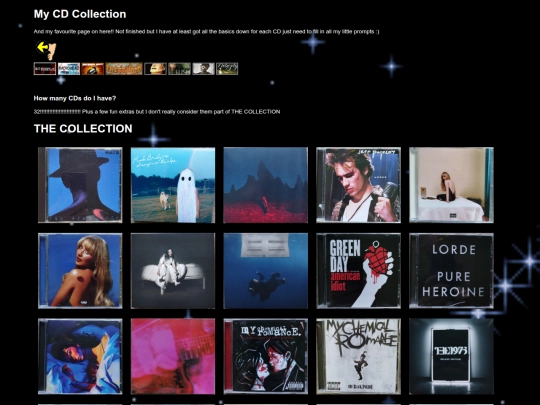Viewport: 540px width, 405px height.
Task: Open Green Day American Idiot album
Action: click(x=359, y=271)
